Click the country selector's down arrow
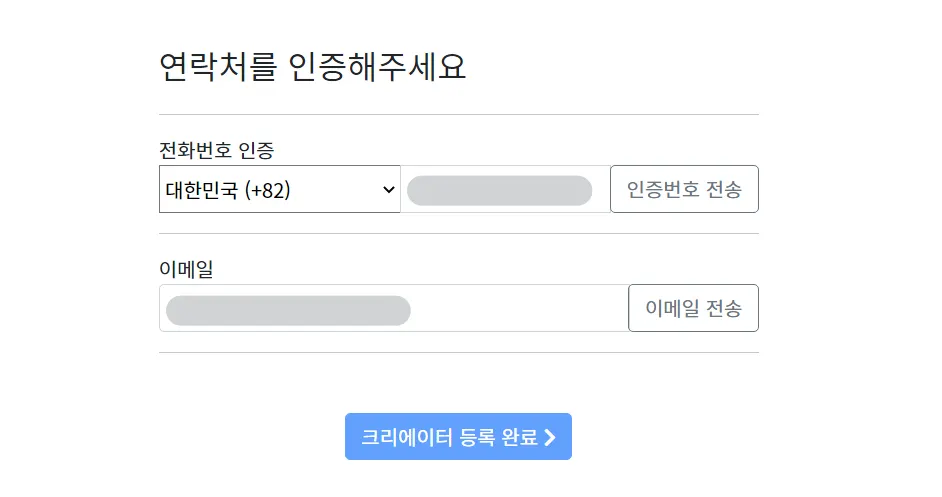Screen dimensions: 942x497 click(389, 190)
